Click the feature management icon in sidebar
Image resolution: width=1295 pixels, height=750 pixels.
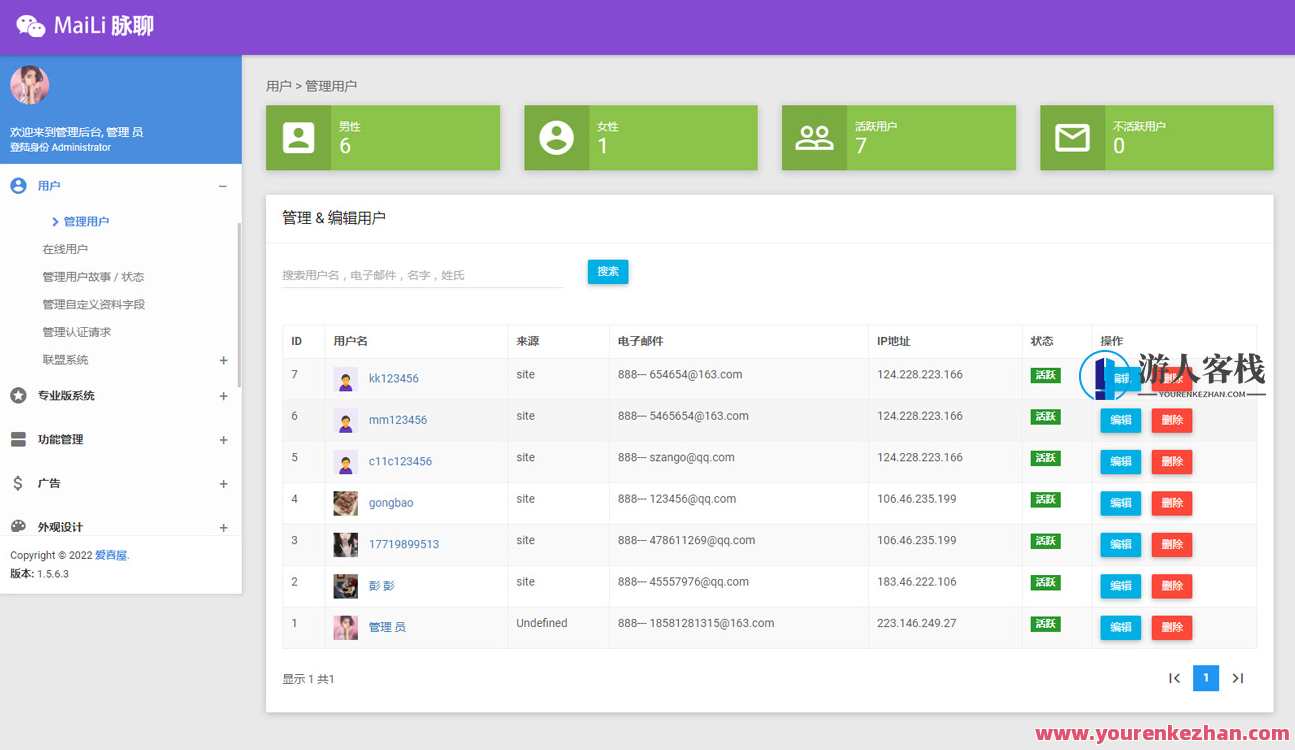click(x=18, y=439)
